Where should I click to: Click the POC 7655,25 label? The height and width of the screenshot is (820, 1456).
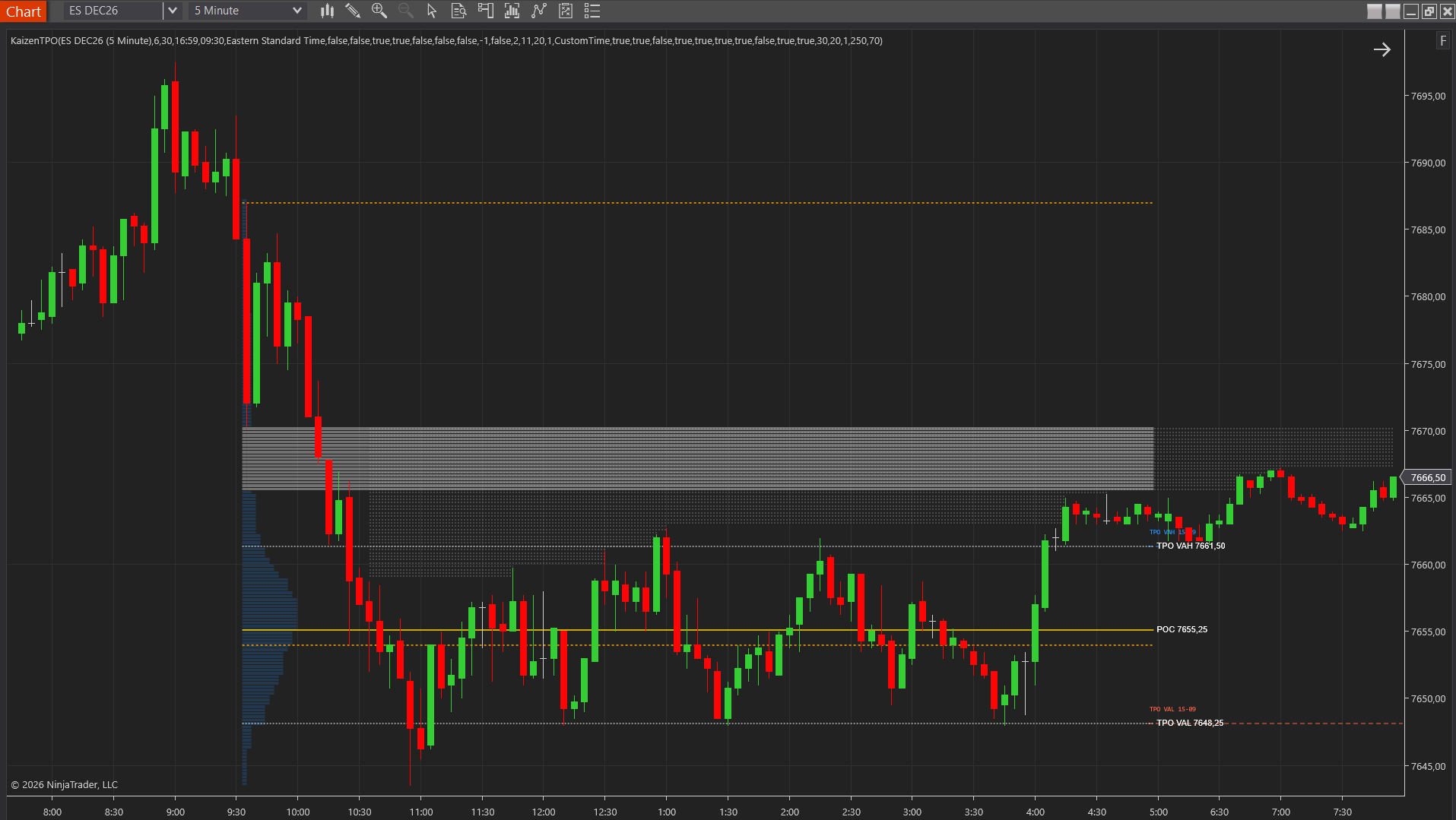(x=1182, y=629)
